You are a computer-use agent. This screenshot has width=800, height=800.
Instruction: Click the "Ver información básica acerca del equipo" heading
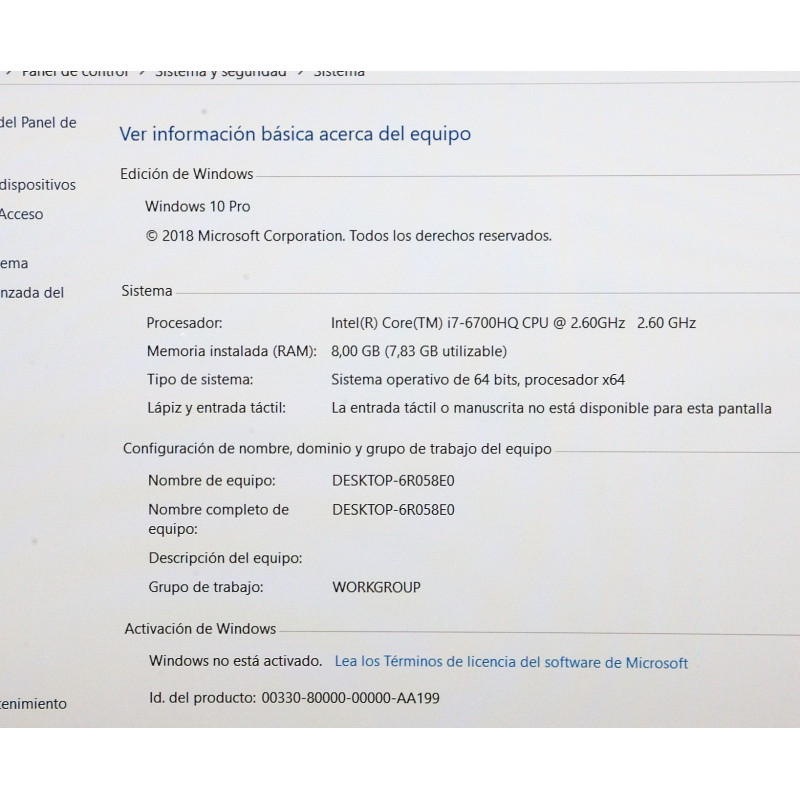[295, 134]
